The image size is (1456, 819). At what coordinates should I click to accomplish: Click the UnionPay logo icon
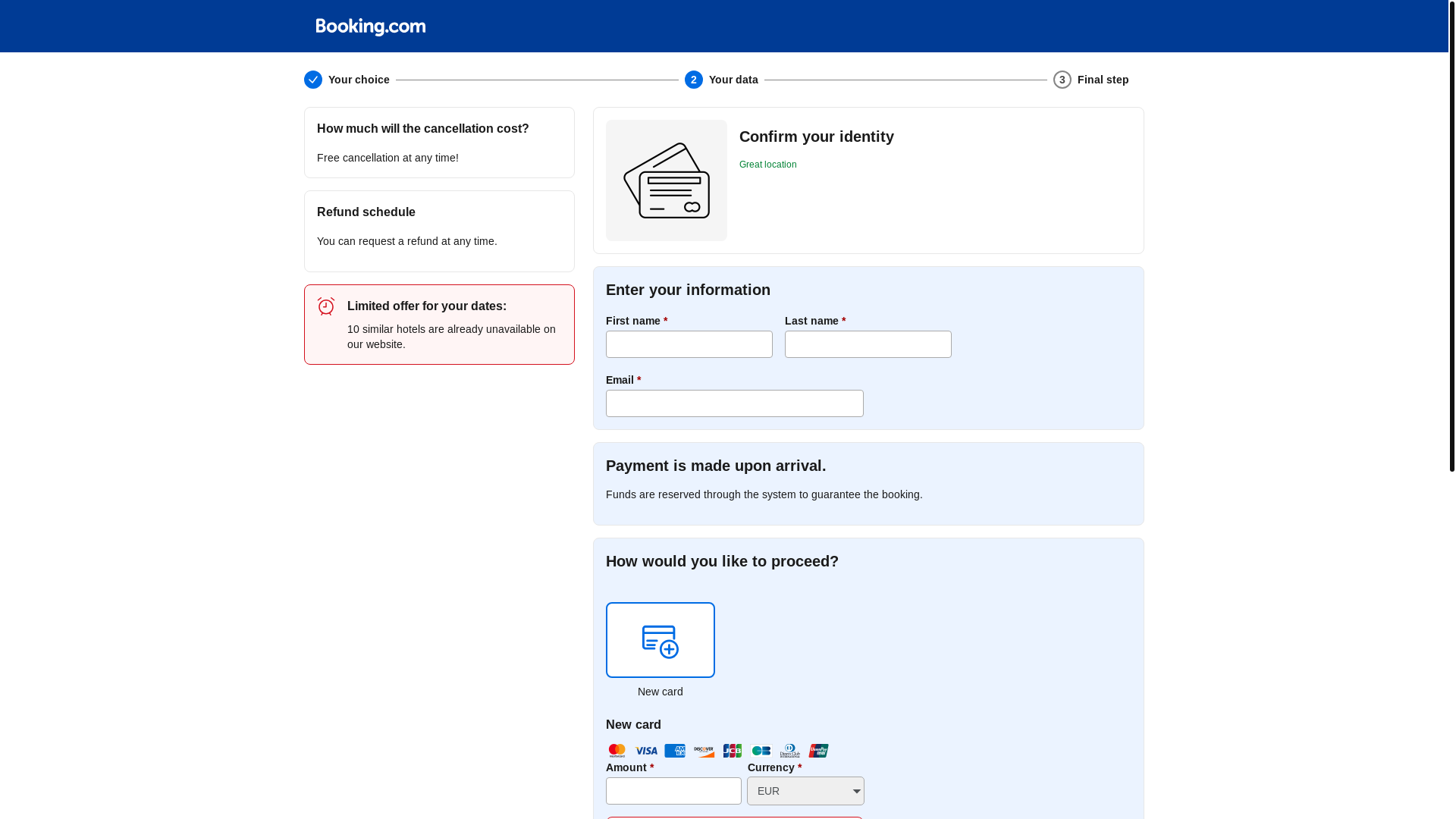(819, 751)
